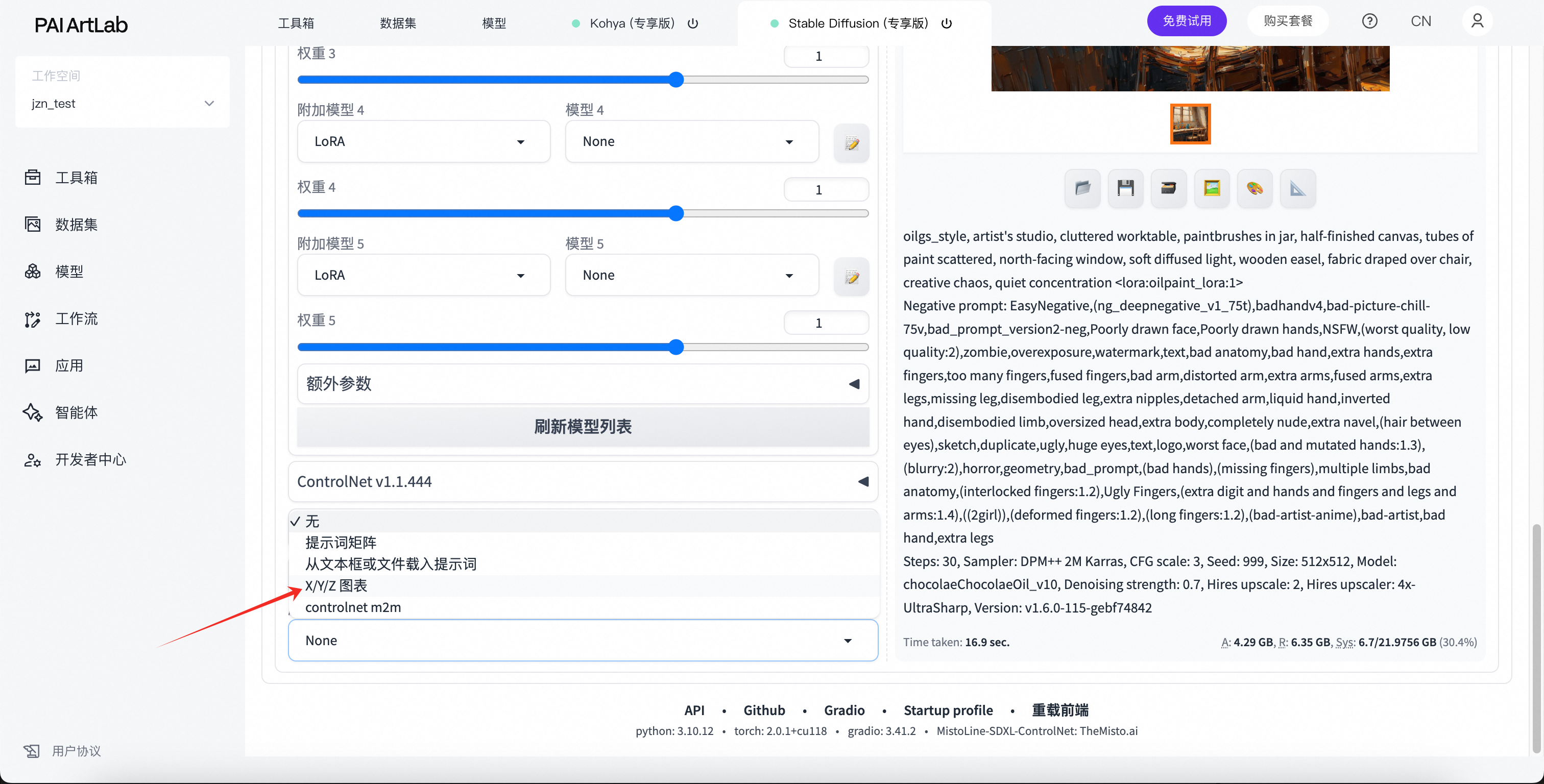Image resolution: width=1544 pixels, height=784 pixels.
Task: Toggle Stable Diffusion power button
Action: click(x=947, y=23)
